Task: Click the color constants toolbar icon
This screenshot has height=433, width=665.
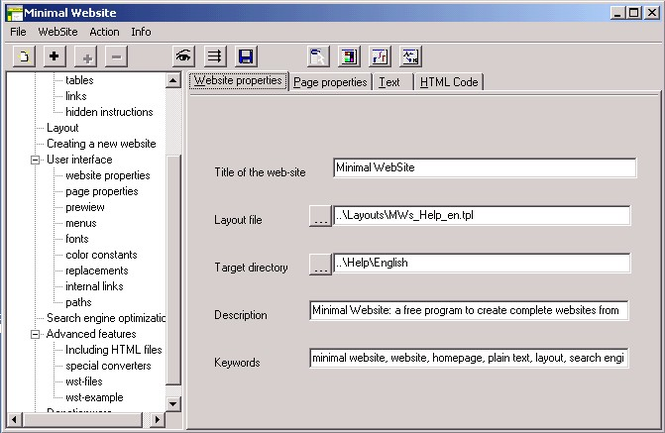Action: tap(349, 56)
